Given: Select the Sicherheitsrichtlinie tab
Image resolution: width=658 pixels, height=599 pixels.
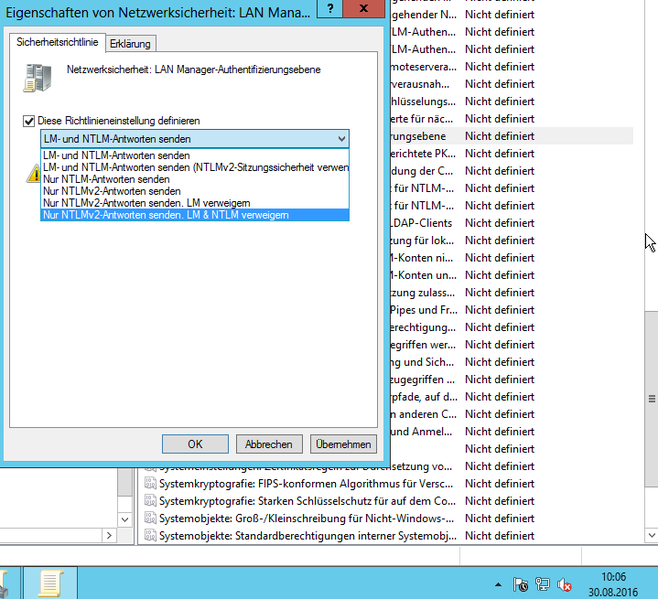Looking at the screenshot, I should 57,44.
